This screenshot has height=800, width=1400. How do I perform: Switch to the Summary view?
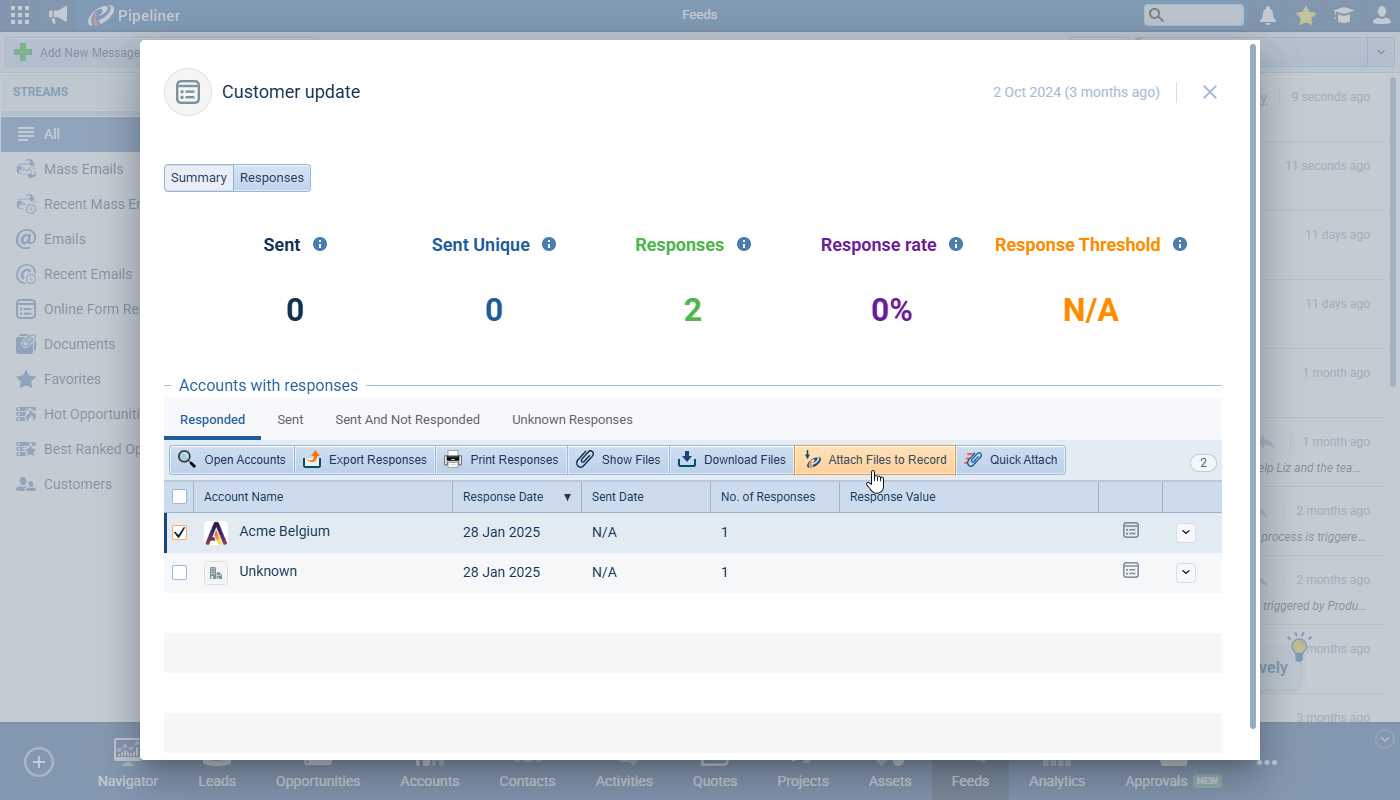point(199,178)
